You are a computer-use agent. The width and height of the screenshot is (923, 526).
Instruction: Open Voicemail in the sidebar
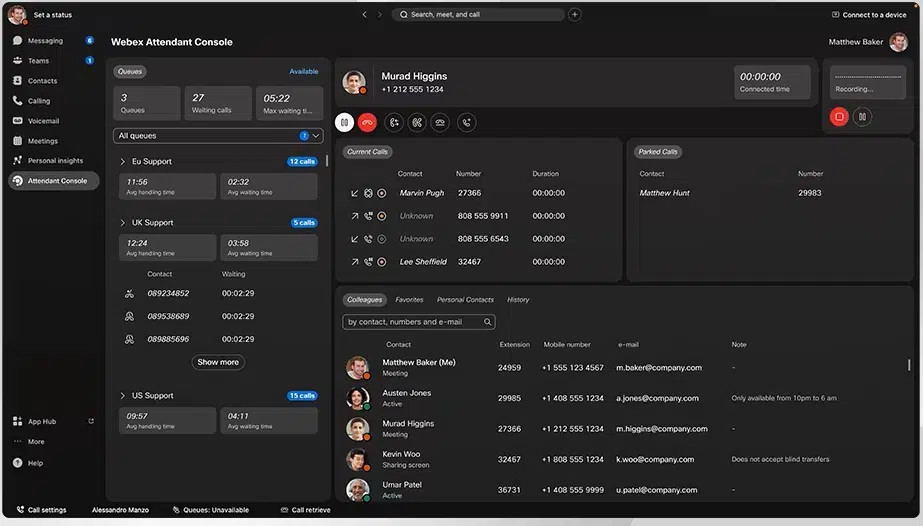click(43, 121)
